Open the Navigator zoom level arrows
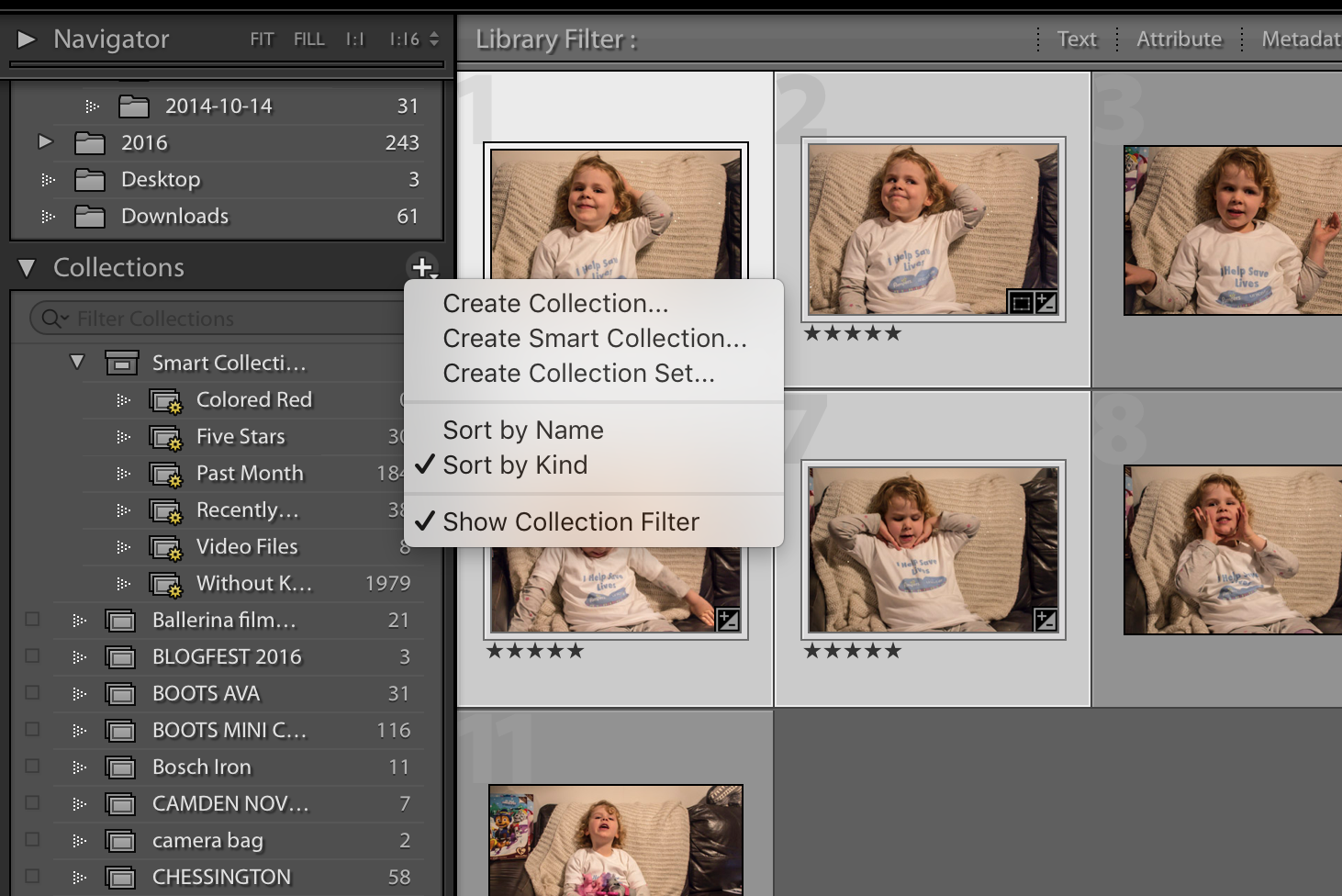1342x896 pixels. point(434,39)
